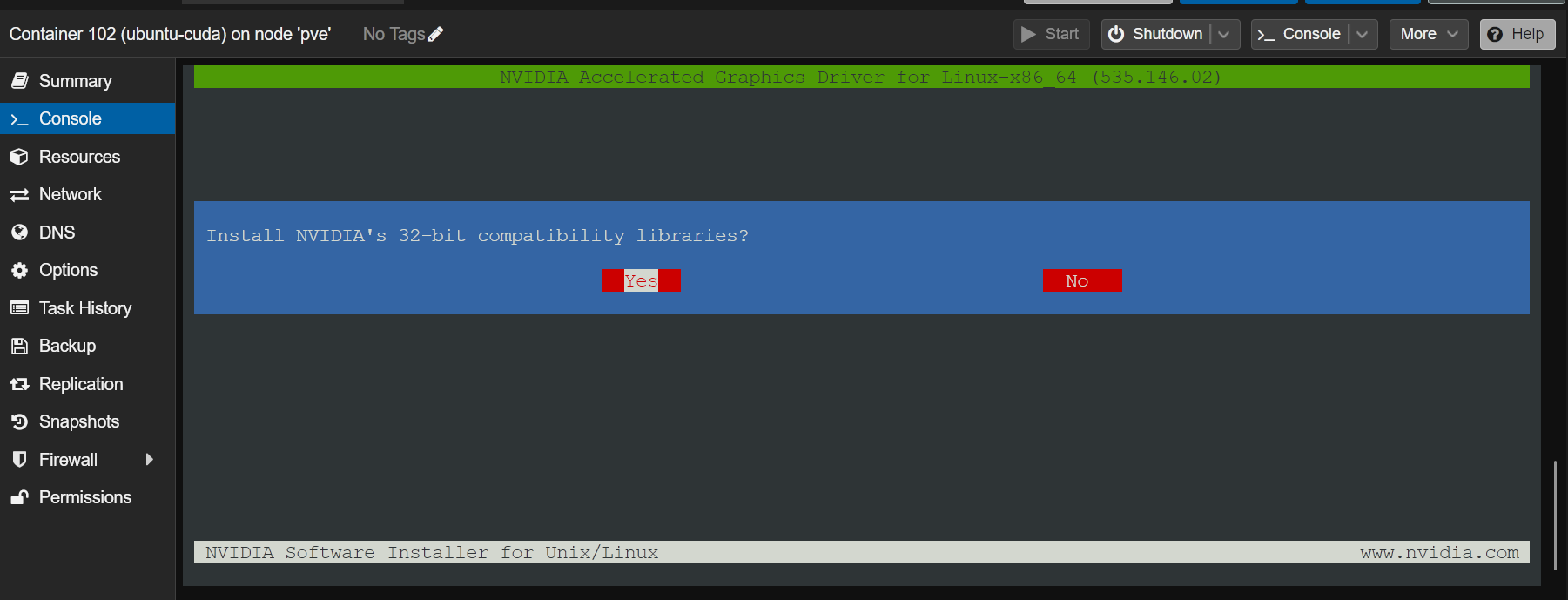
Task: Open the Backup section
Action: click(87, 346)
